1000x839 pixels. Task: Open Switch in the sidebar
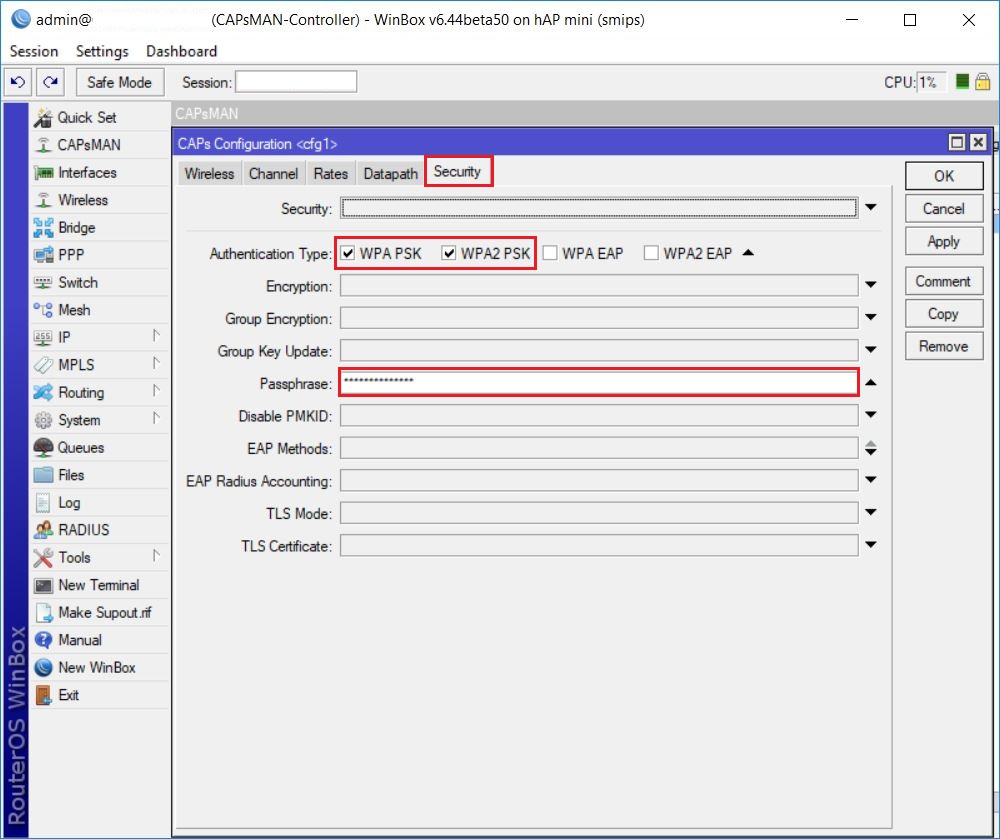click(x=100, y=282)
